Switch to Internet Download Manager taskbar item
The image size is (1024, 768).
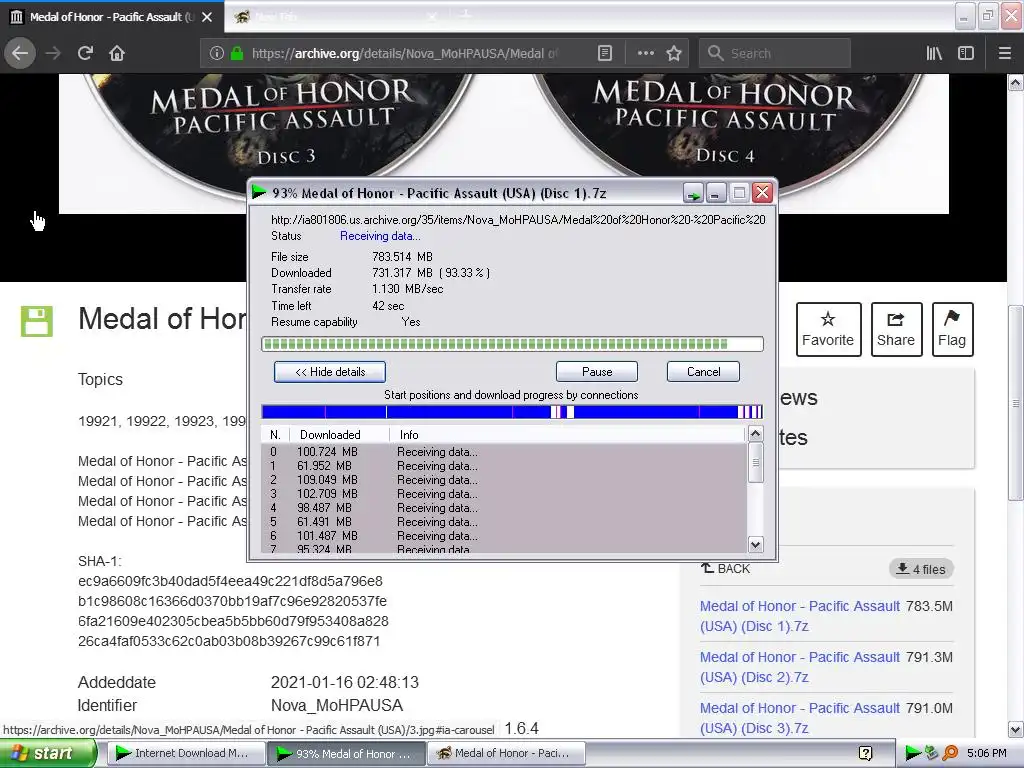pyautogui.click(x=186, y=753)
